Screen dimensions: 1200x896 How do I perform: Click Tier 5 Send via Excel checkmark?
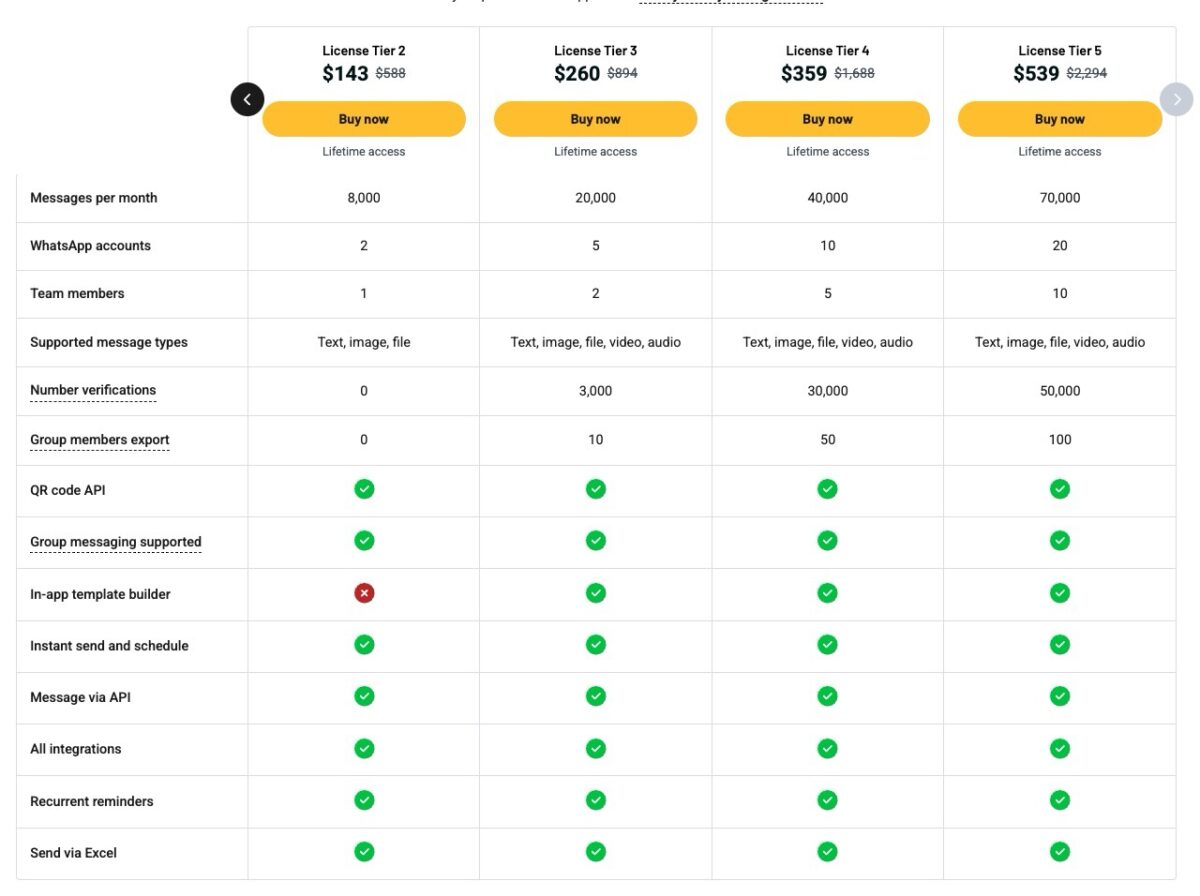(x=1060, y=852)
